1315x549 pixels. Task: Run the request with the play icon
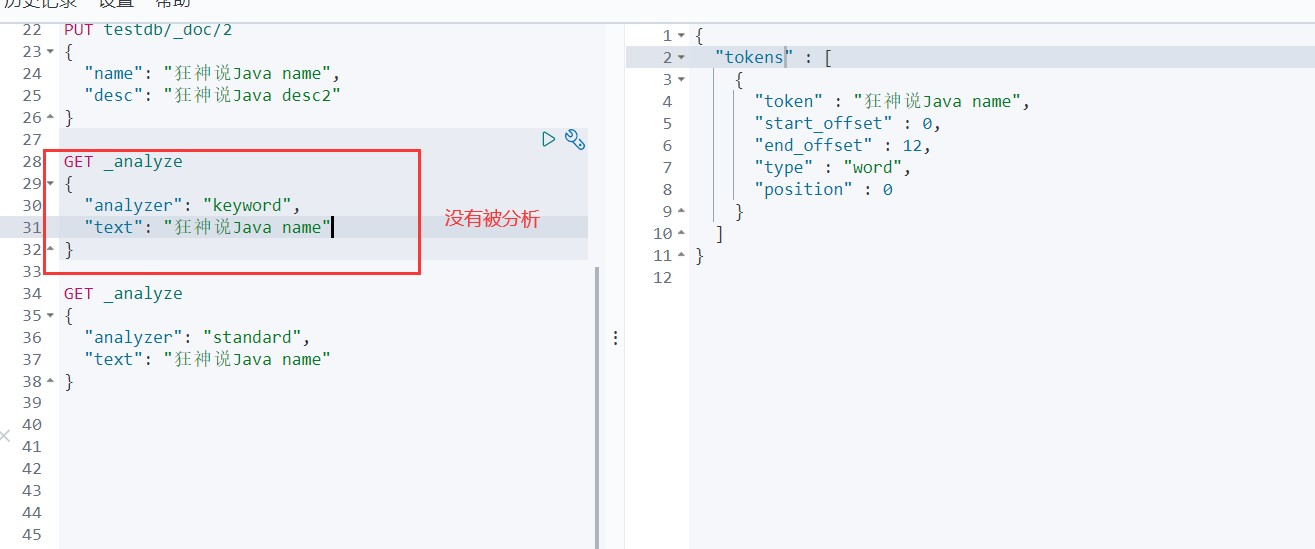[548, 139]
